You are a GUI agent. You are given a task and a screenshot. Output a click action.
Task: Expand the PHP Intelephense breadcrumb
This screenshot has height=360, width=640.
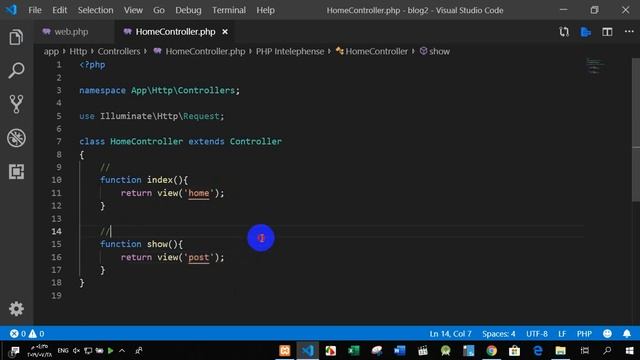[290, 51]
